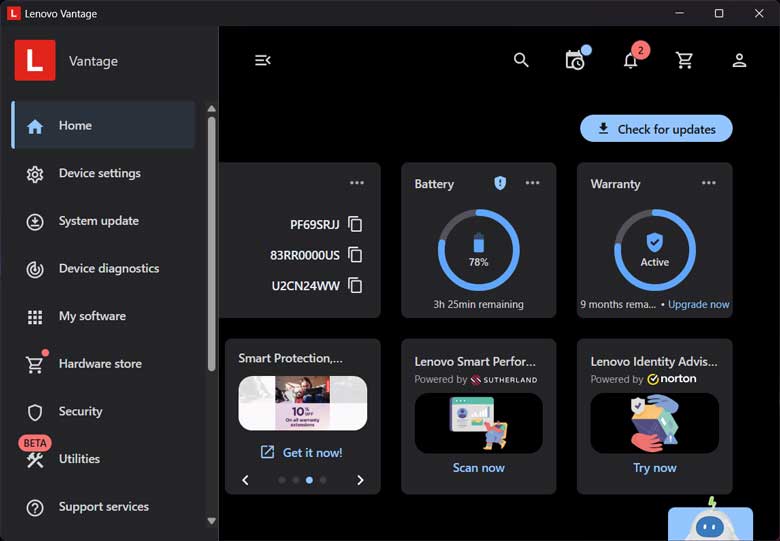Image resolution: width=780 pixels, height=541 pixels.
Task: Open Hardware store
Action: (103, 363)
